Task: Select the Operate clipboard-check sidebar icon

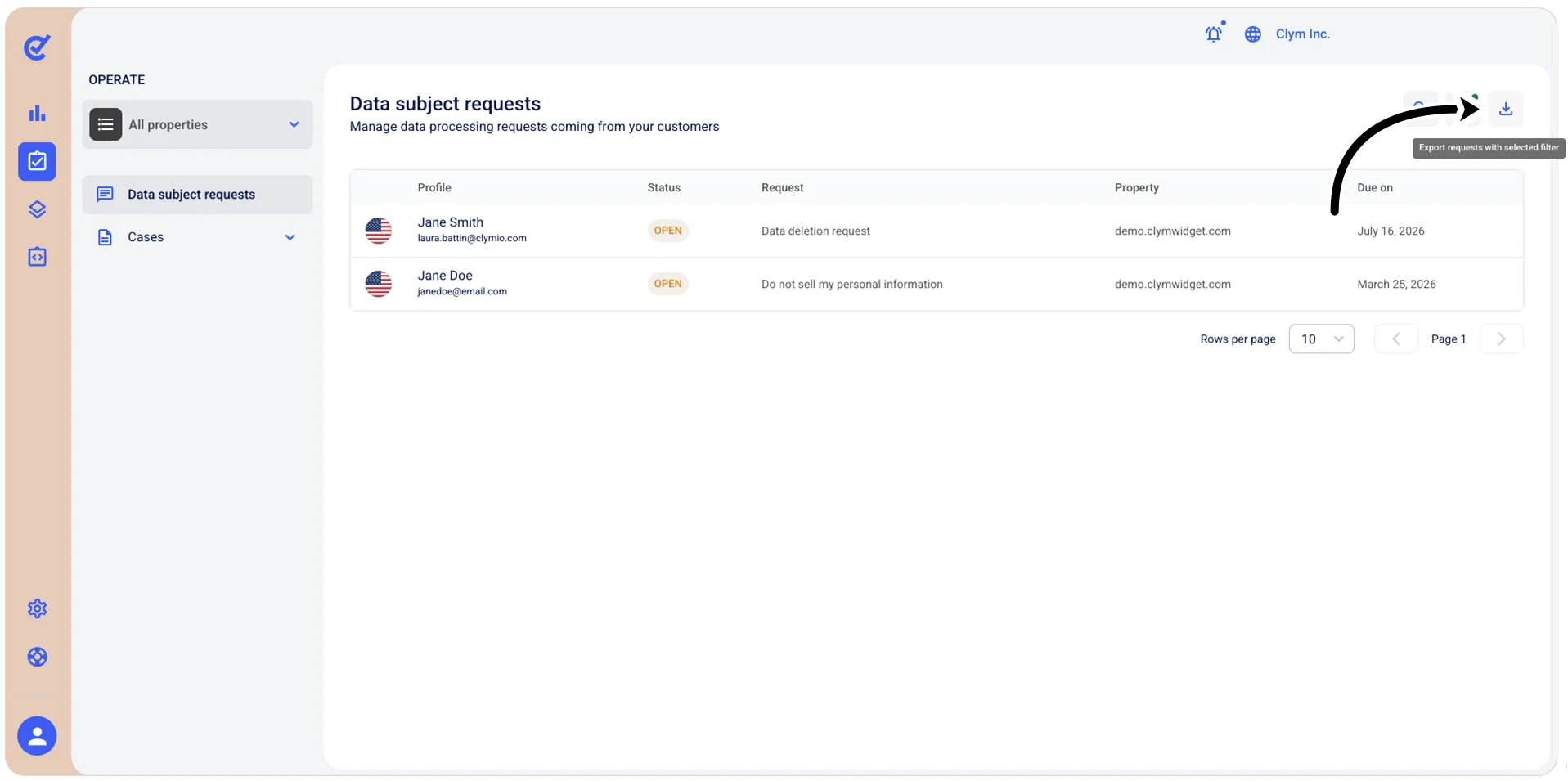Action: [x=37, y=161]
